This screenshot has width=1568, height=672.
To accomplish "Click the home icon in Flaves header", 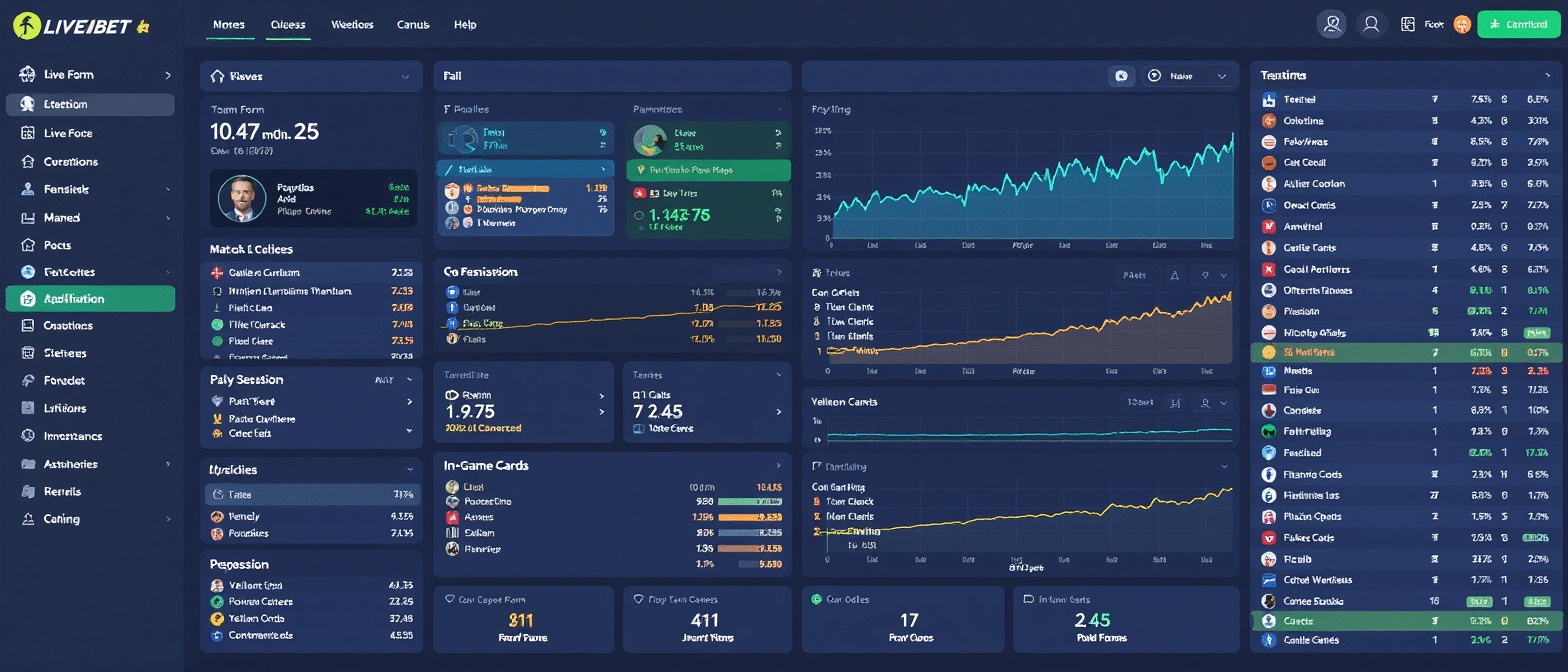I will click(216, 76).
